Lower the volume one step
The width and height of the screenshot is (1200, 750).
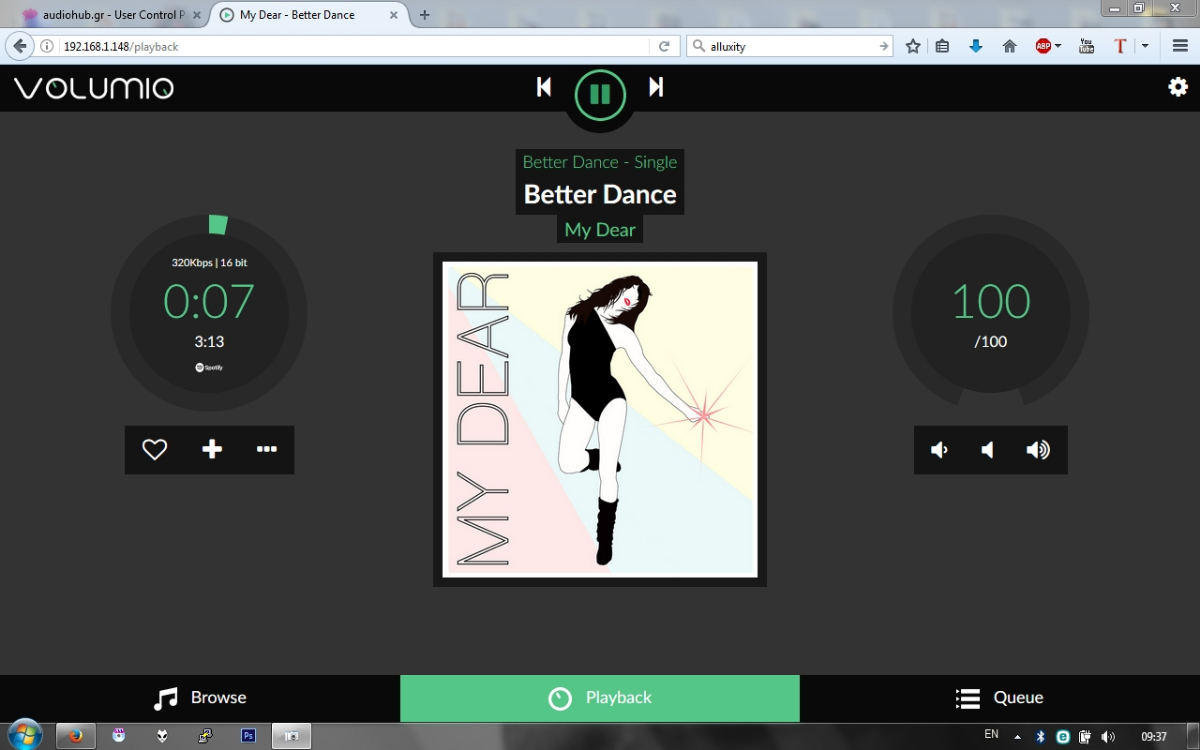coord(989,450)
